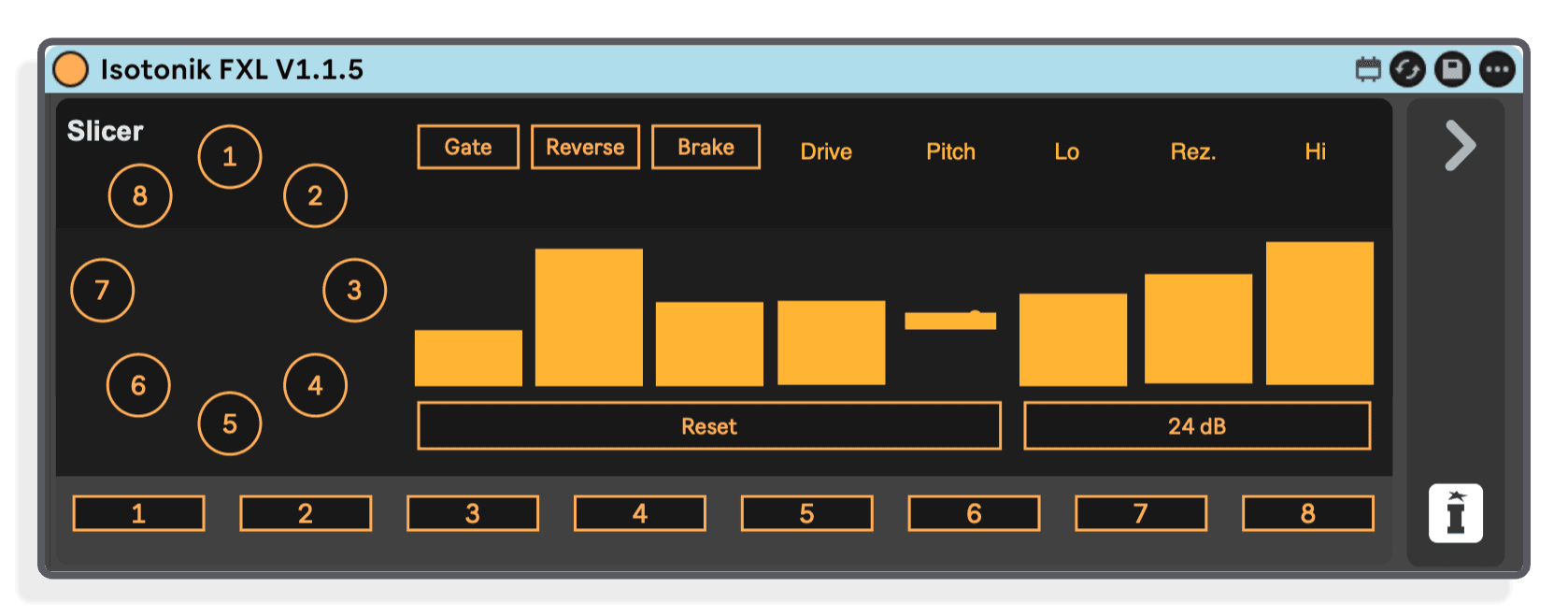Image resolution: width=1568 pixels, height=616 pixels.
Task: Click the Reset button
Action: 709,426
